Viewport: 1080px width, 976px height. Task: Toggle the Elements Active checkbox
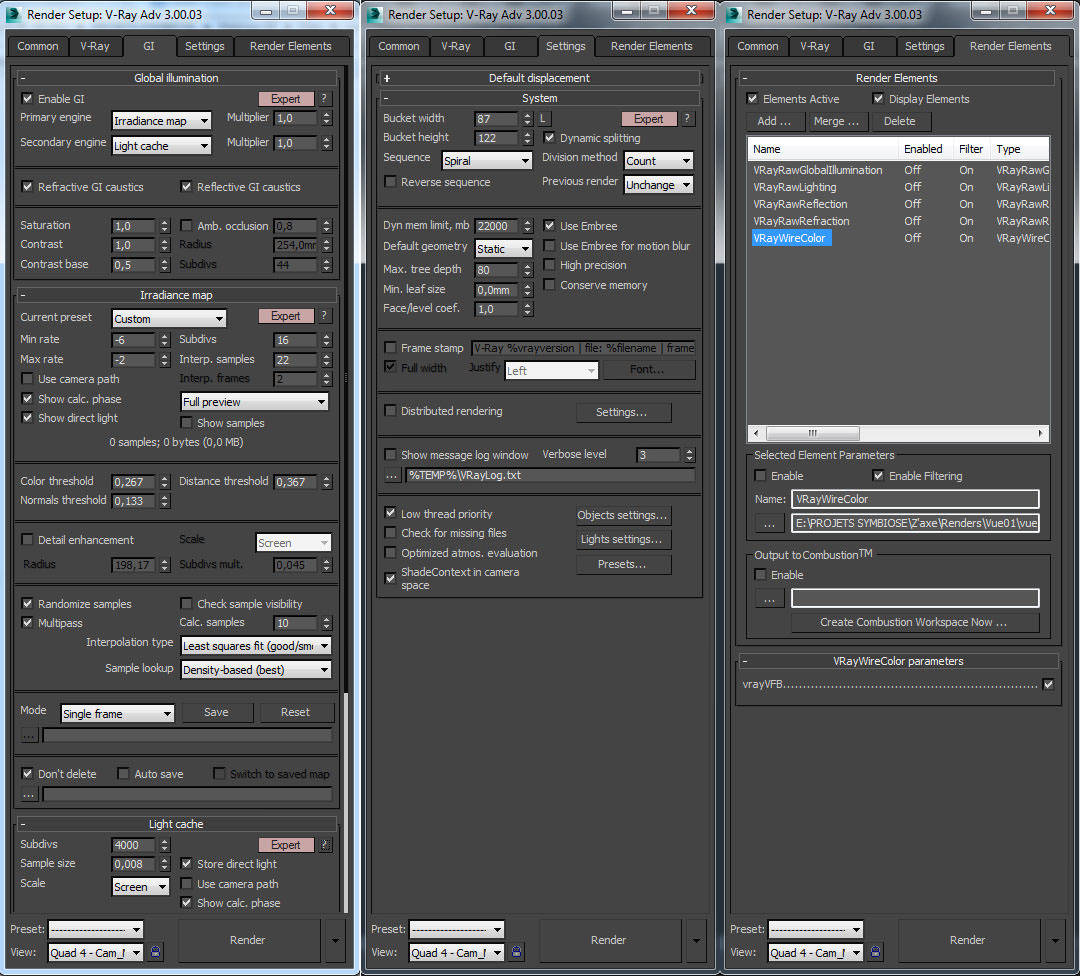pyautogui.click(x=752, y=98)
